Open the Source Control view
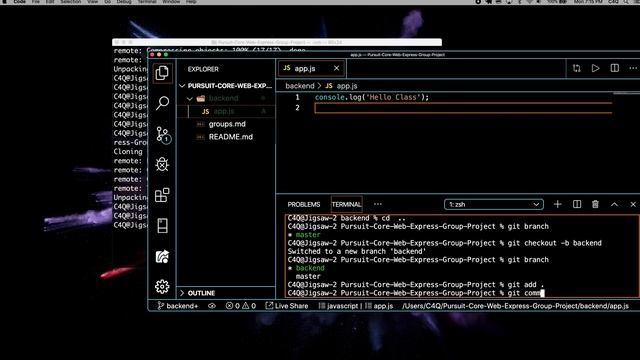This screenshot has width=640, height=360. click(x=163, y=134)
